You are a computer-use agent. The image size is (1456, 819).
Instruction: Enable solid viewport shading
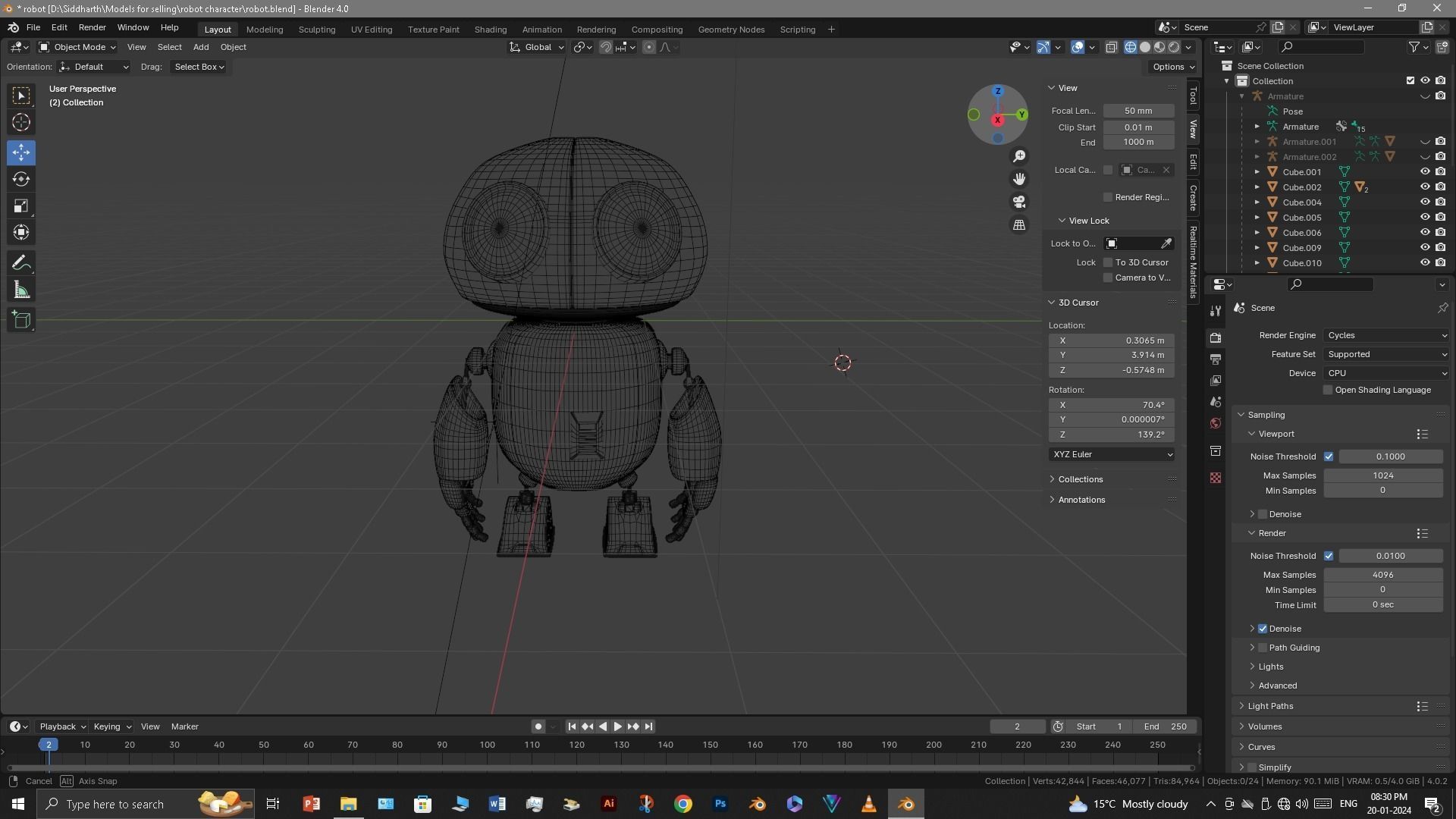(x=1145, y=47)
